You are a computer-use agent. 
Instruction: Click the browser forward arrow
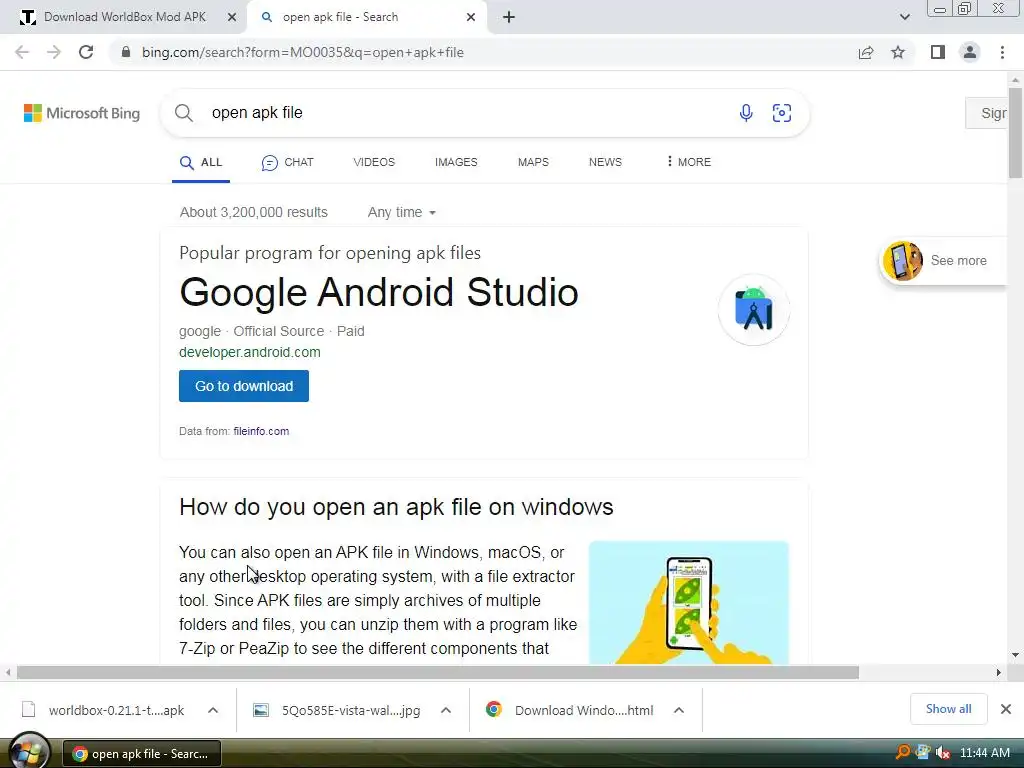(54, 52)
